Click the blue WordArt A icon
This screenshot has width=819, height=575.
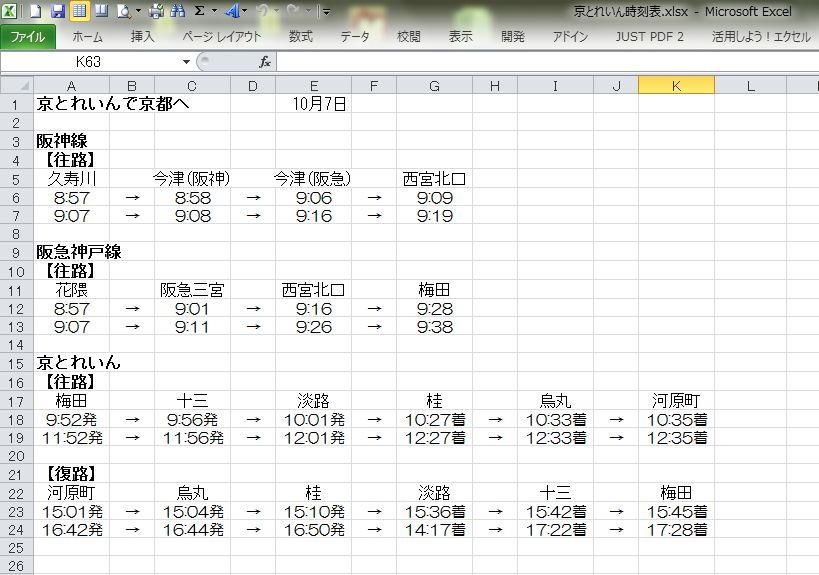coord(231,12)
